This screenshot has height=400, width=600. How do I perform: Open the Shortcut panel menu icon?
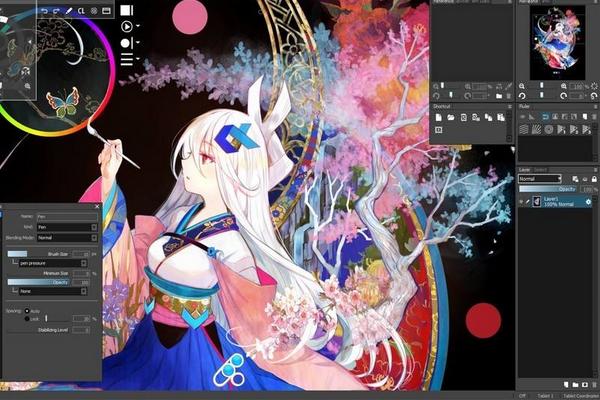510,106
